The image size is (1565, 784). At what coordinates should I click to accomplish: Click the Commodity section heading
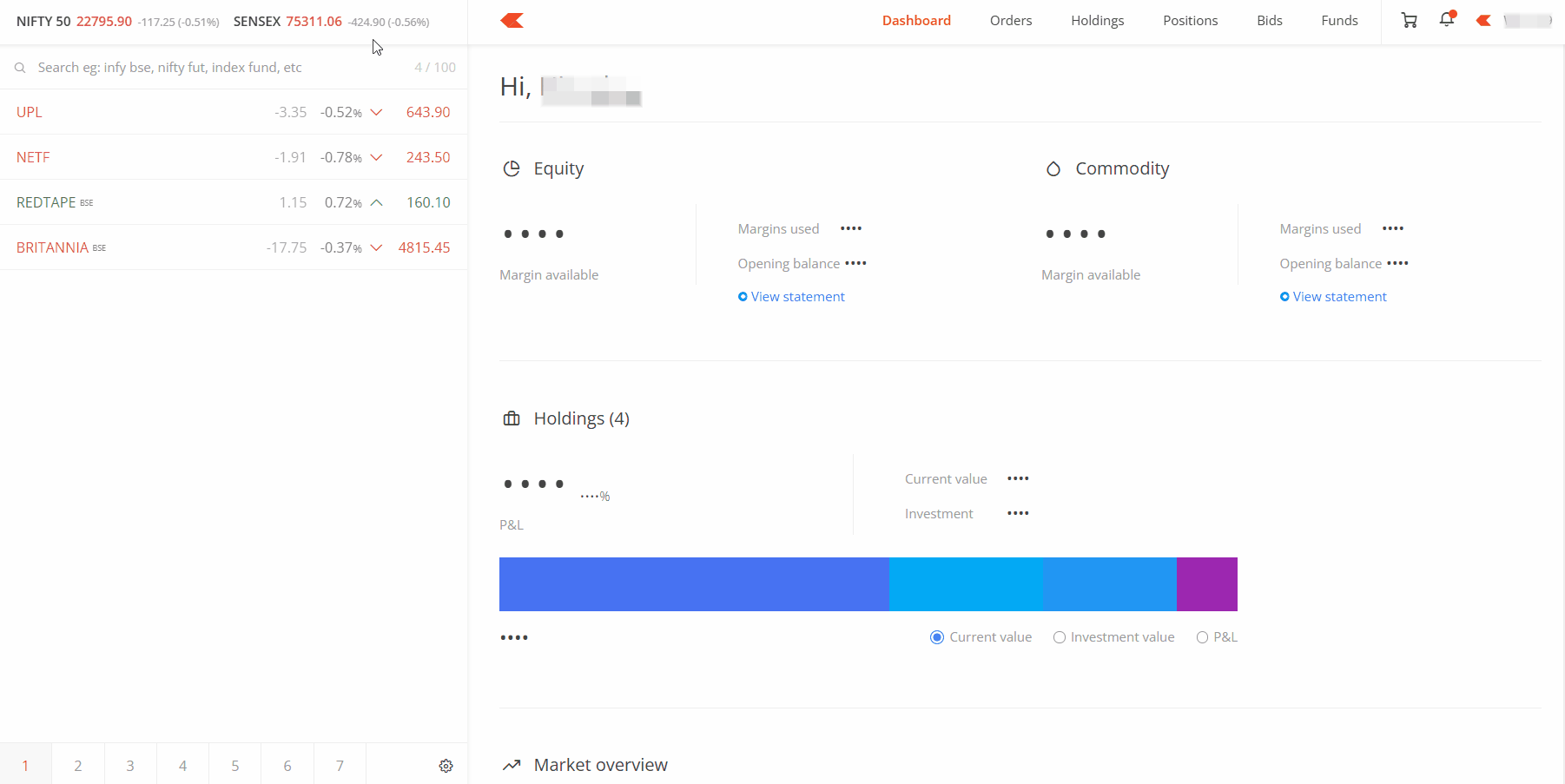coord(1122,168)
